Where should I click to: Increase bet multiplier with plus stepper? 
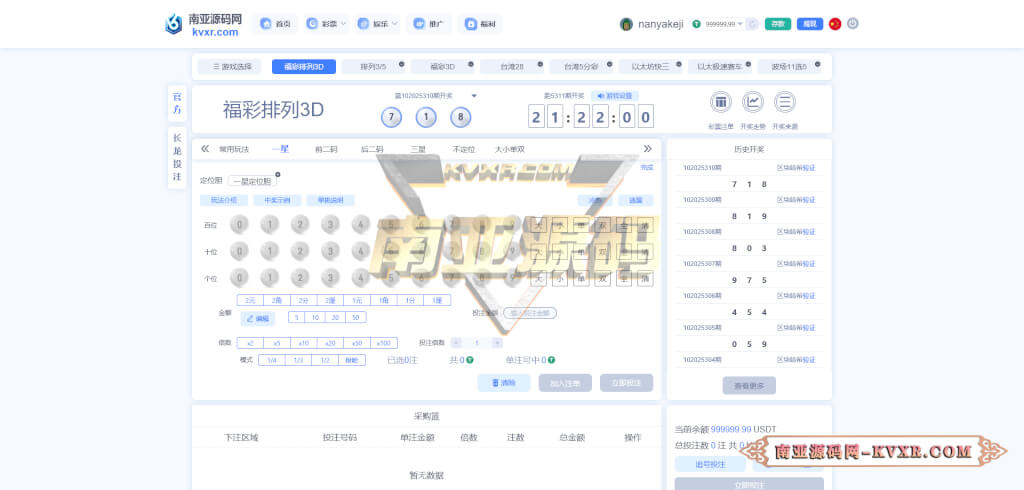497,343
